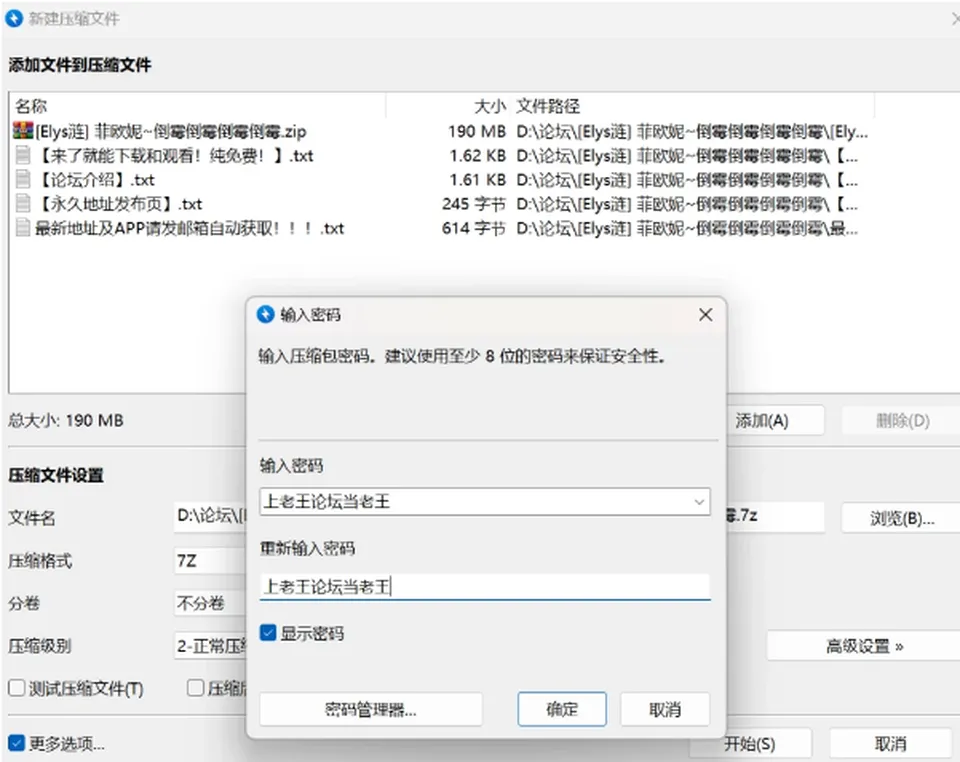Click 取消 in the 输入密码 dialog
Viewport: 960px width, 762px height.
pyautogui.click(x=665, y=709)
